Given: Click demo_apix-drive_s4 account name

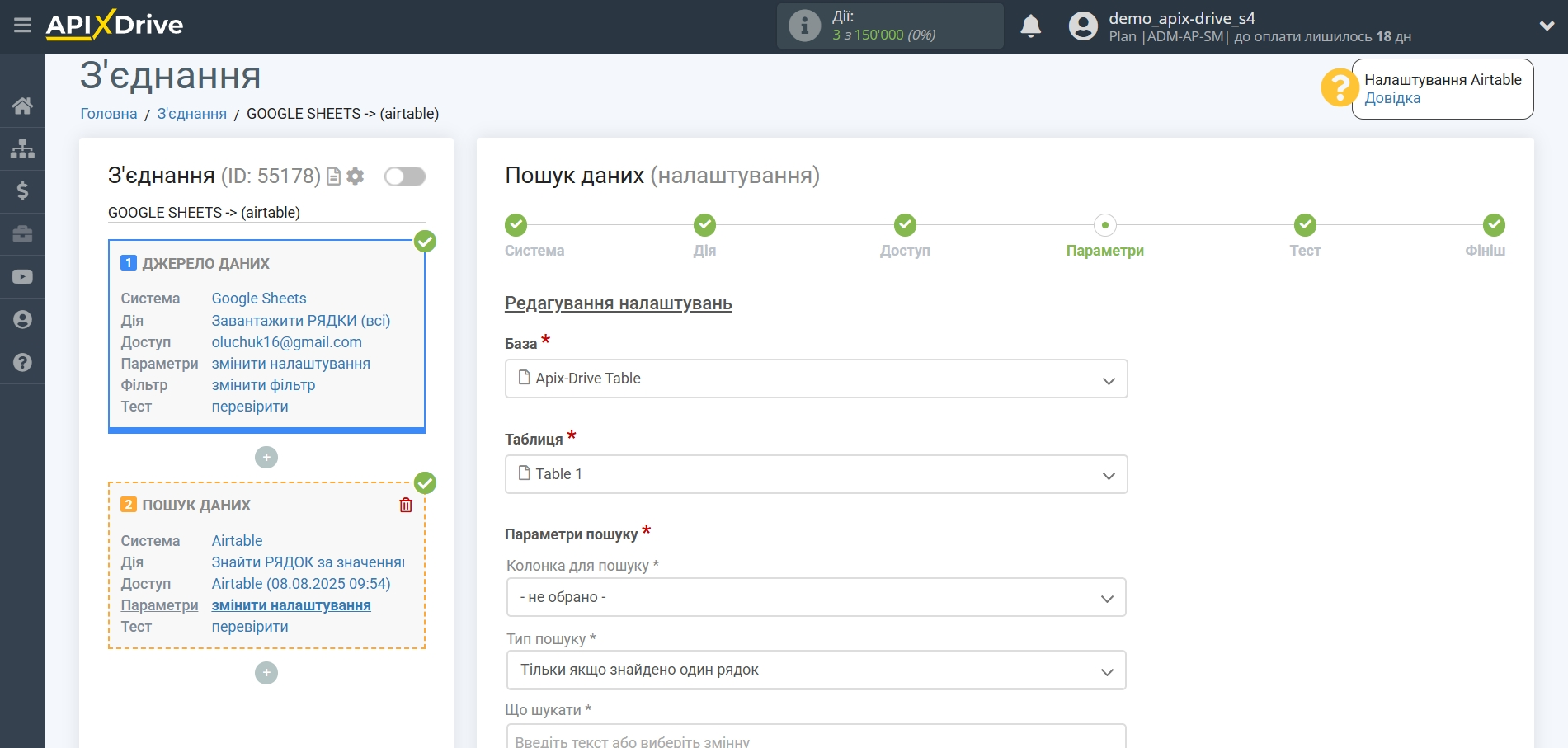Looking at the screenshot, I should [1181, 18].
